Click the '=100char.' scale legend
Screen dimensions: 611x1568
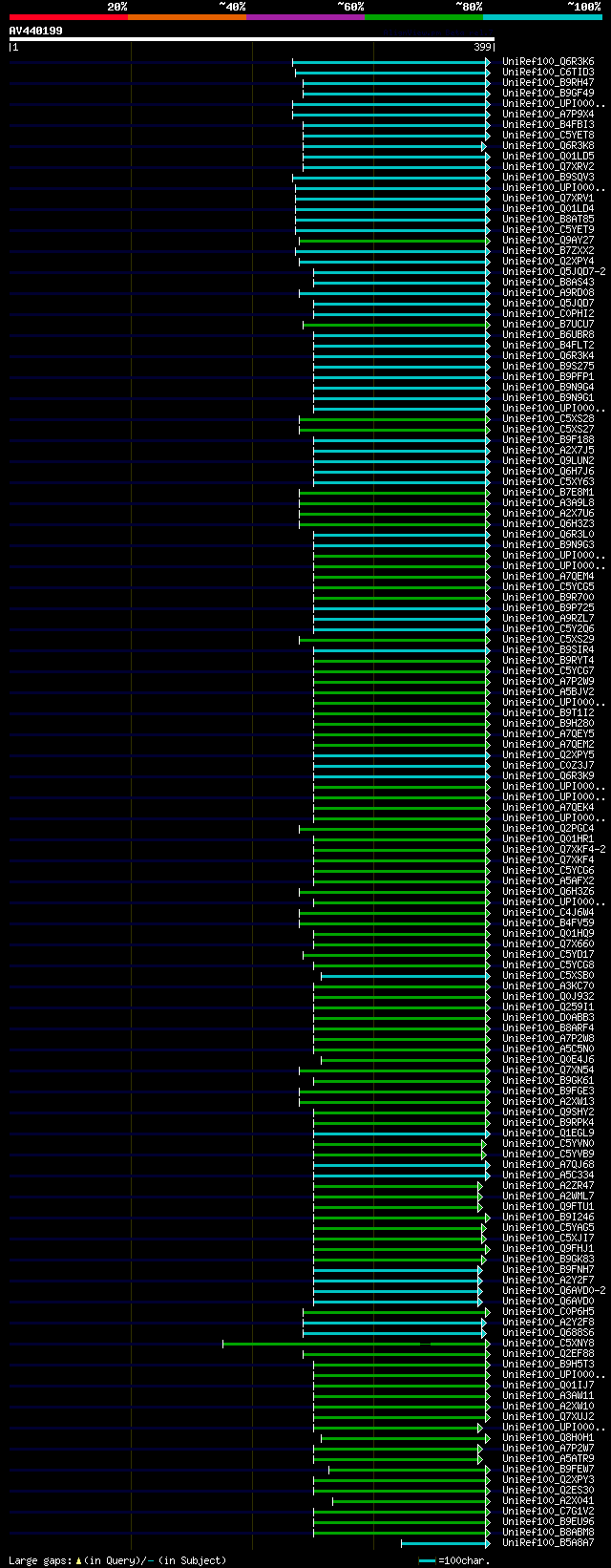click(x=453, y=1560)
